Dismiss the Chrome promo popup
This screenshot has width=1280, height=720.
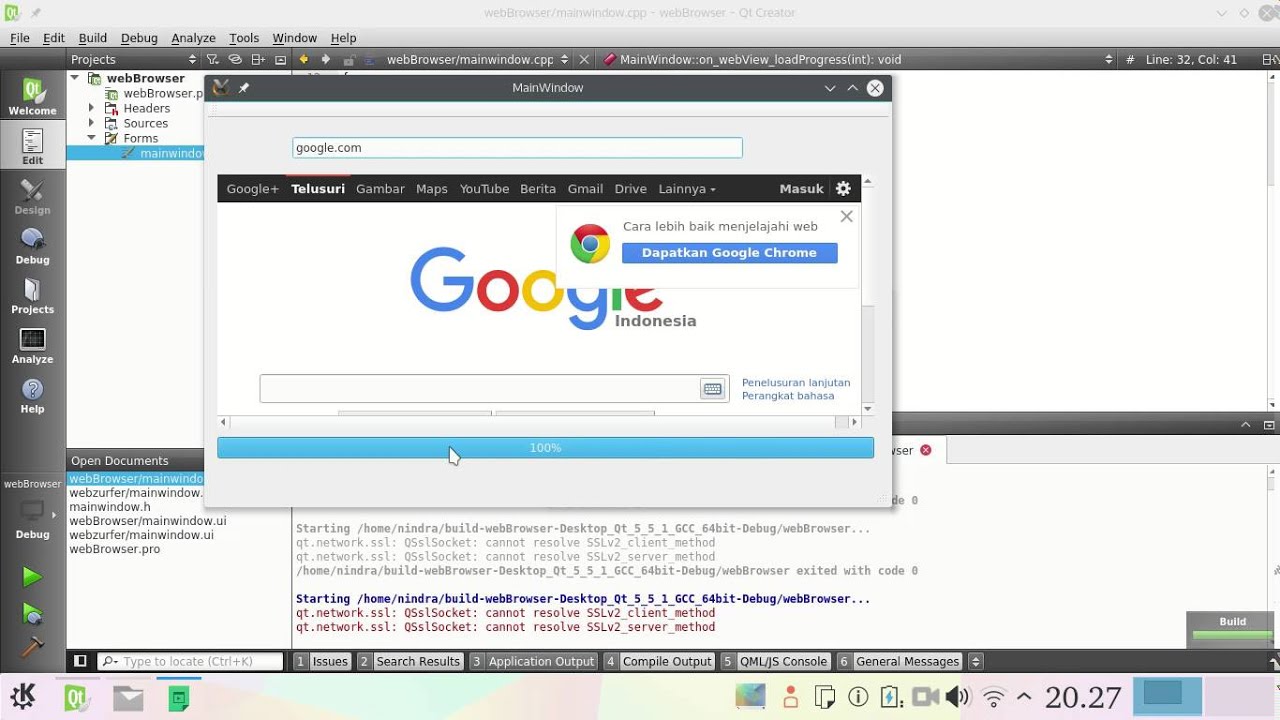pyautogui.click(x=847, y=216)
